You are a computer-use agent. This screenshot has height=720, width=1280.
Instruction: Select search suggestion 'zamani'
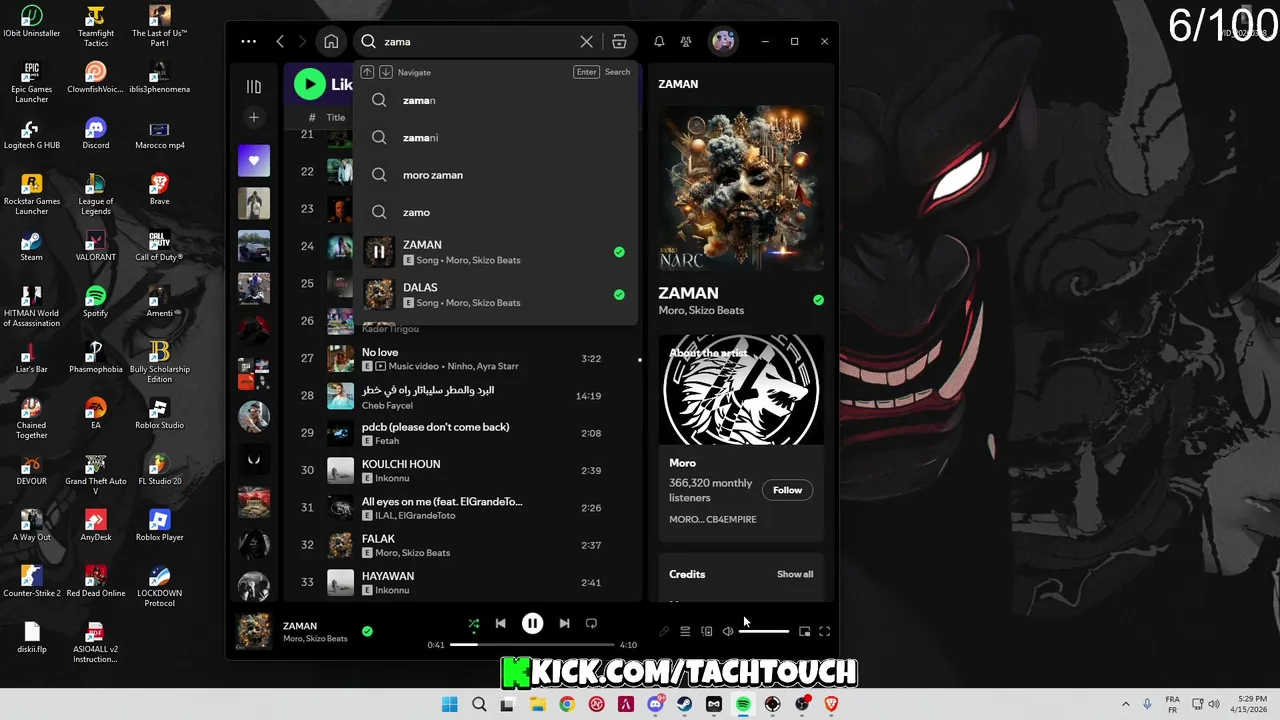(x=495, y=137)
